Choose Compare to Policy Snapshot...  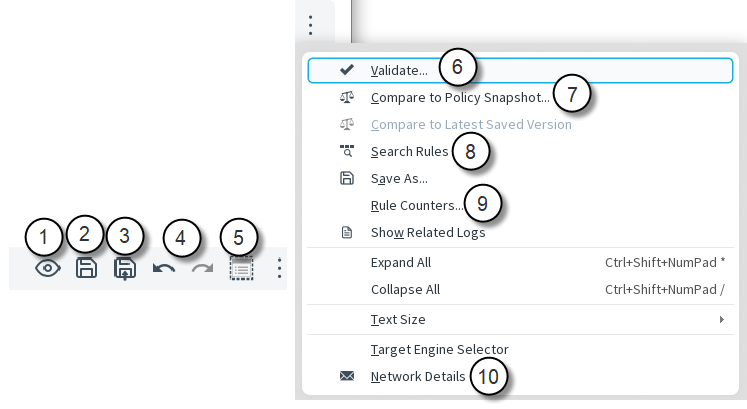(459, 98)
